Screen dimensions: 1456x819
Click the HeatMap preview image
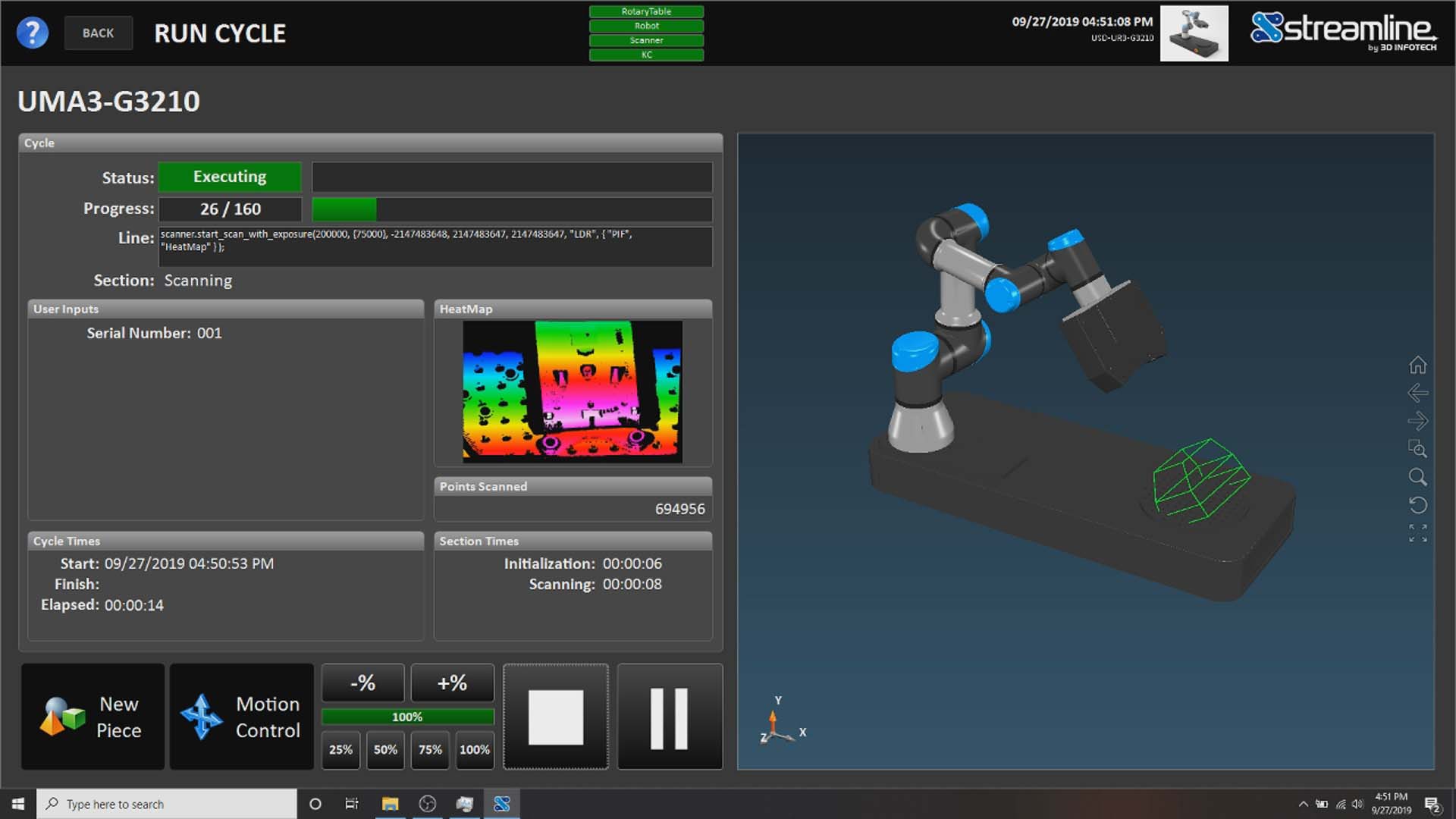click(573, 391)
